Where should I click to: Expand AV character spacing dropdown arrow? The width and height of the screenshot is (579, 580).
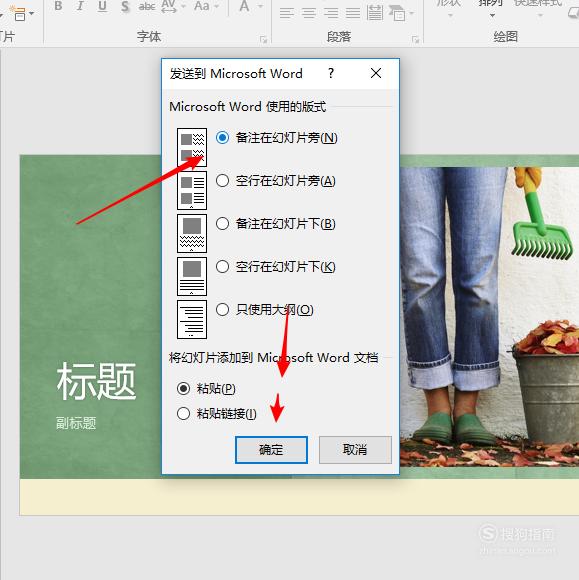183,6
